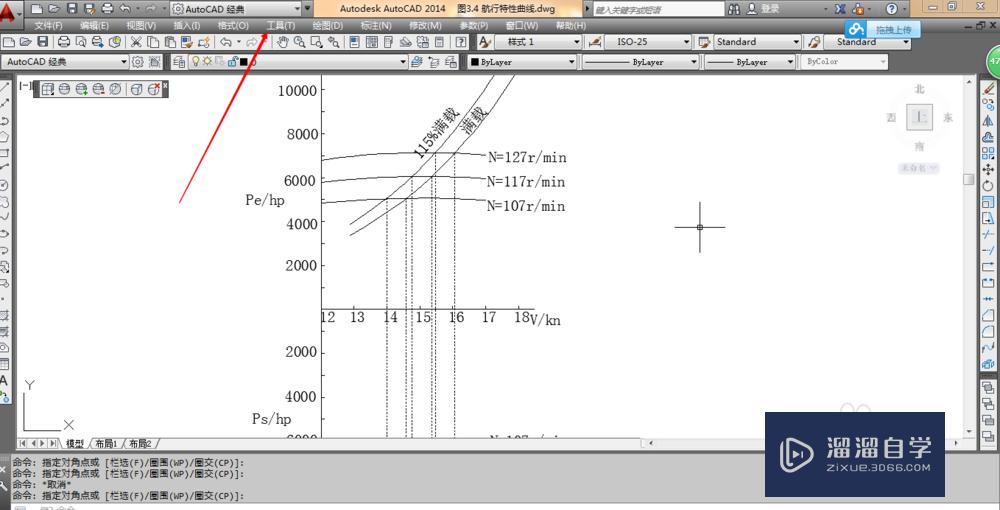
Task: Click the black current layer color swatch
Action: pyautogui.click(x=244, y=62)
